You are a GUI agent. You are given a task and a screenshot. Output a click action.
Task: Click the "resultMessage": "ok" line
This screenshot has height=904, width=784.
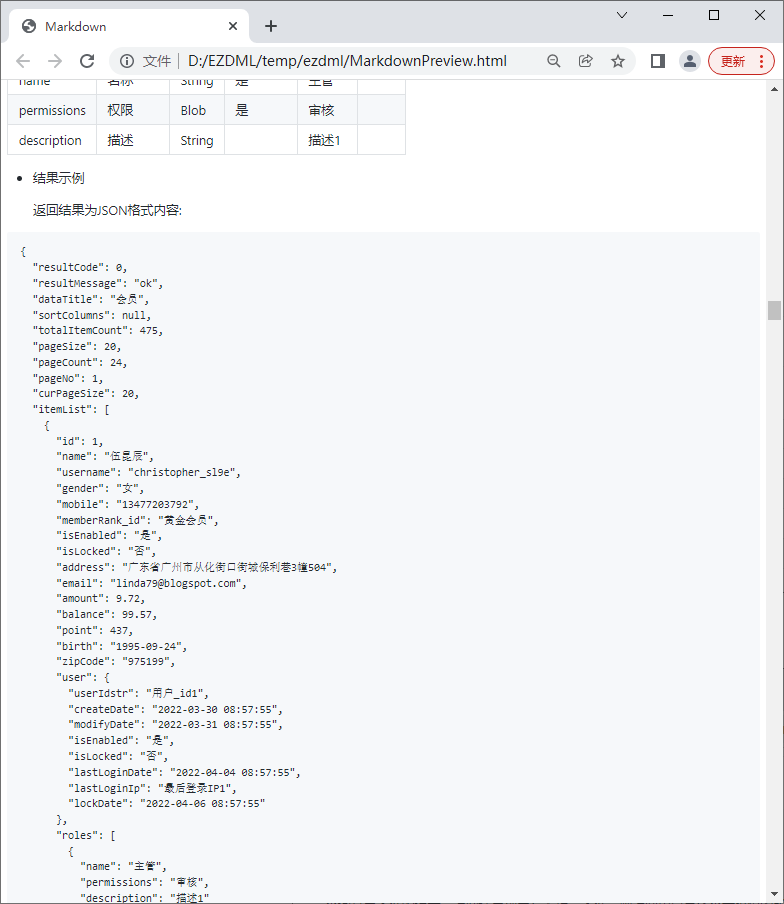click(98, 284)
